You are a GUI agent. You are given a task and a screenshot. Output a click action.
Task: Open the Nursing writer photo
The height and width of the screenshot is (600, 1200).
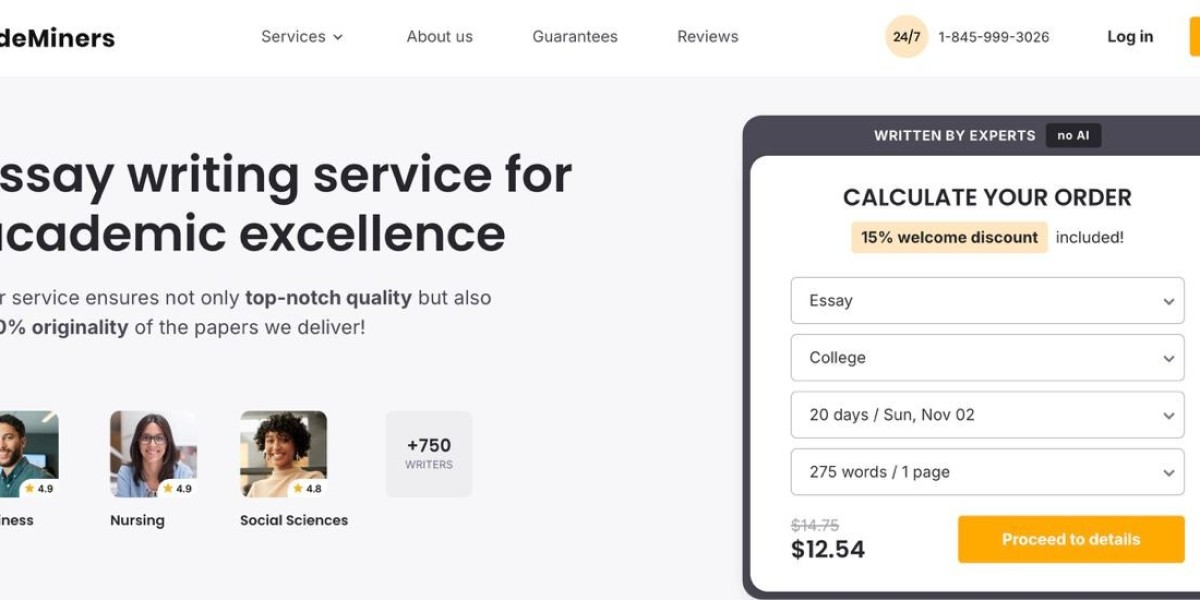[153, 453]
